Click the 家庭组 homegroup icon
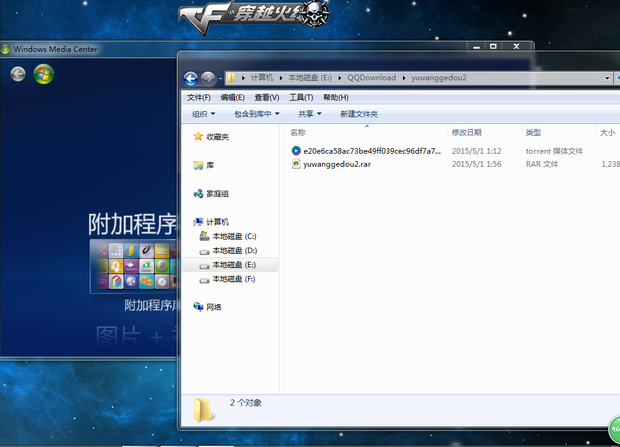The height and width of the screenshot is (447, 620). (198, 194)
